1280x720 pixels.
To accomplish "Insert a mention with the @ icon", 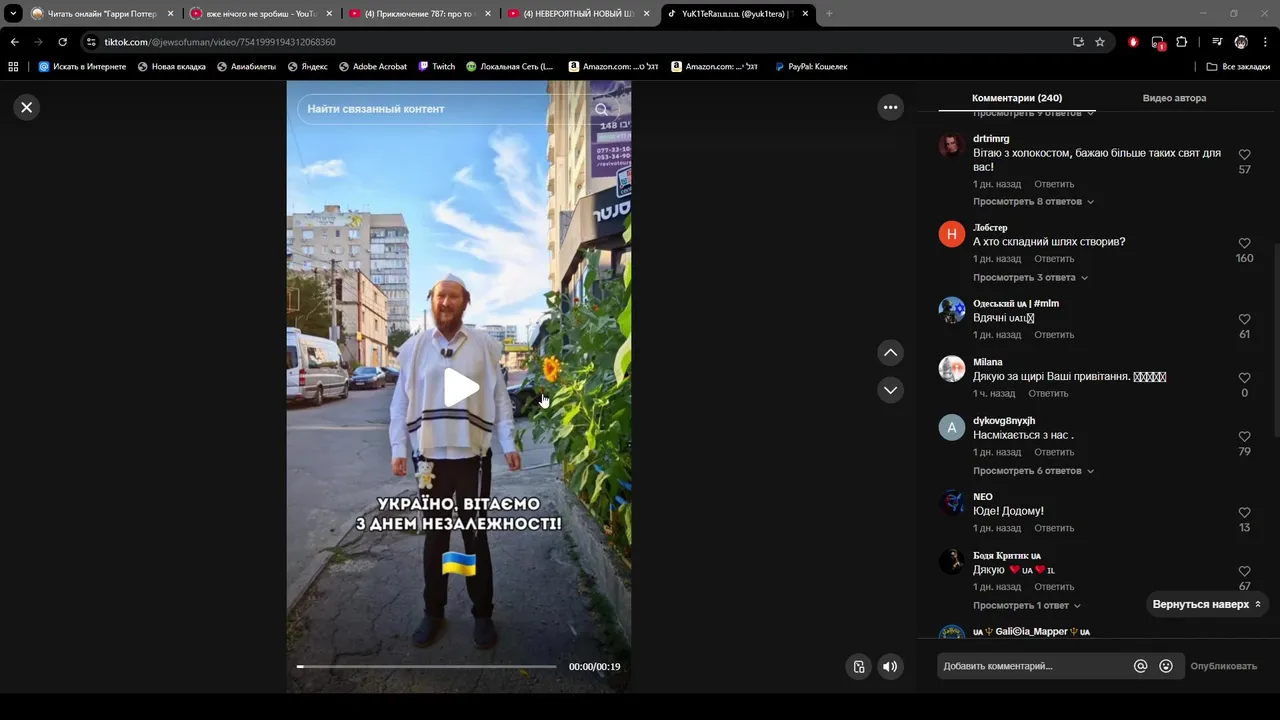I will pos(1140,666).
